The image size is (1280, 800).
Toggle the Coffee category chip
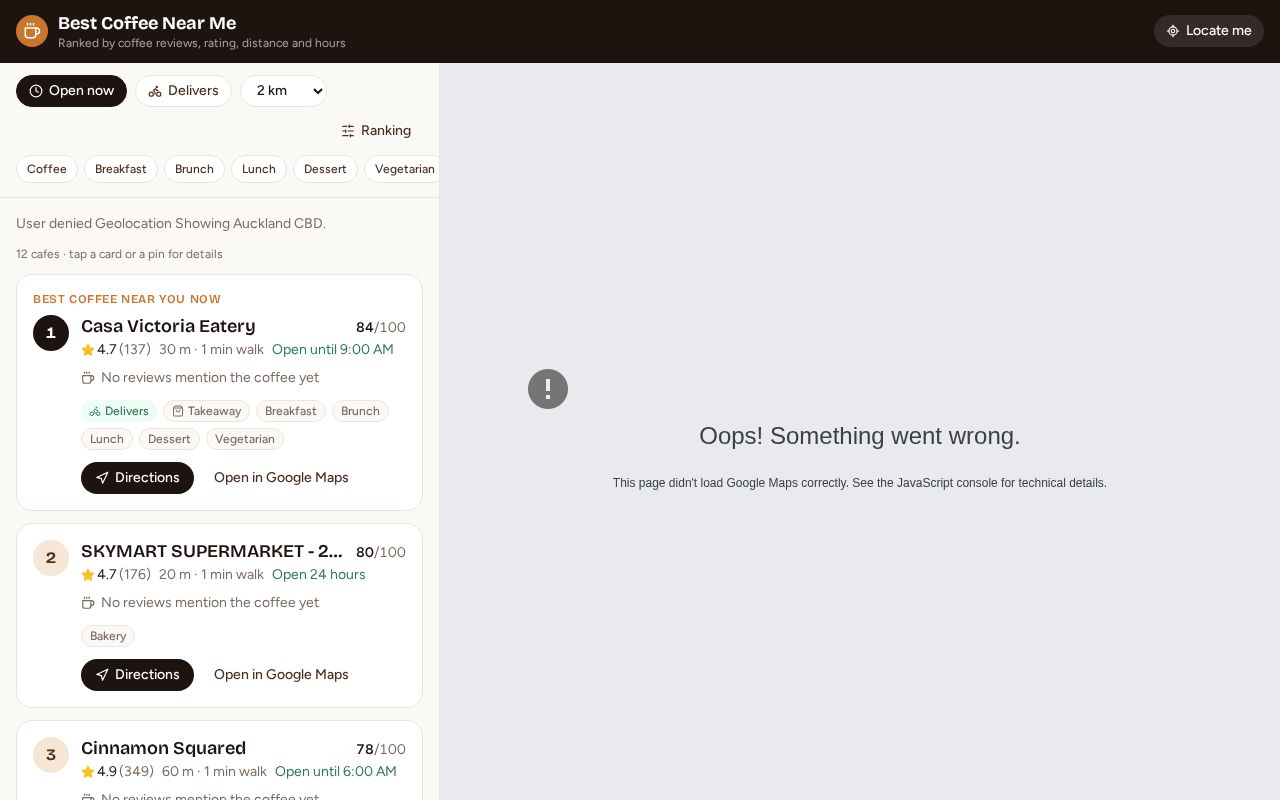(47, 169)
